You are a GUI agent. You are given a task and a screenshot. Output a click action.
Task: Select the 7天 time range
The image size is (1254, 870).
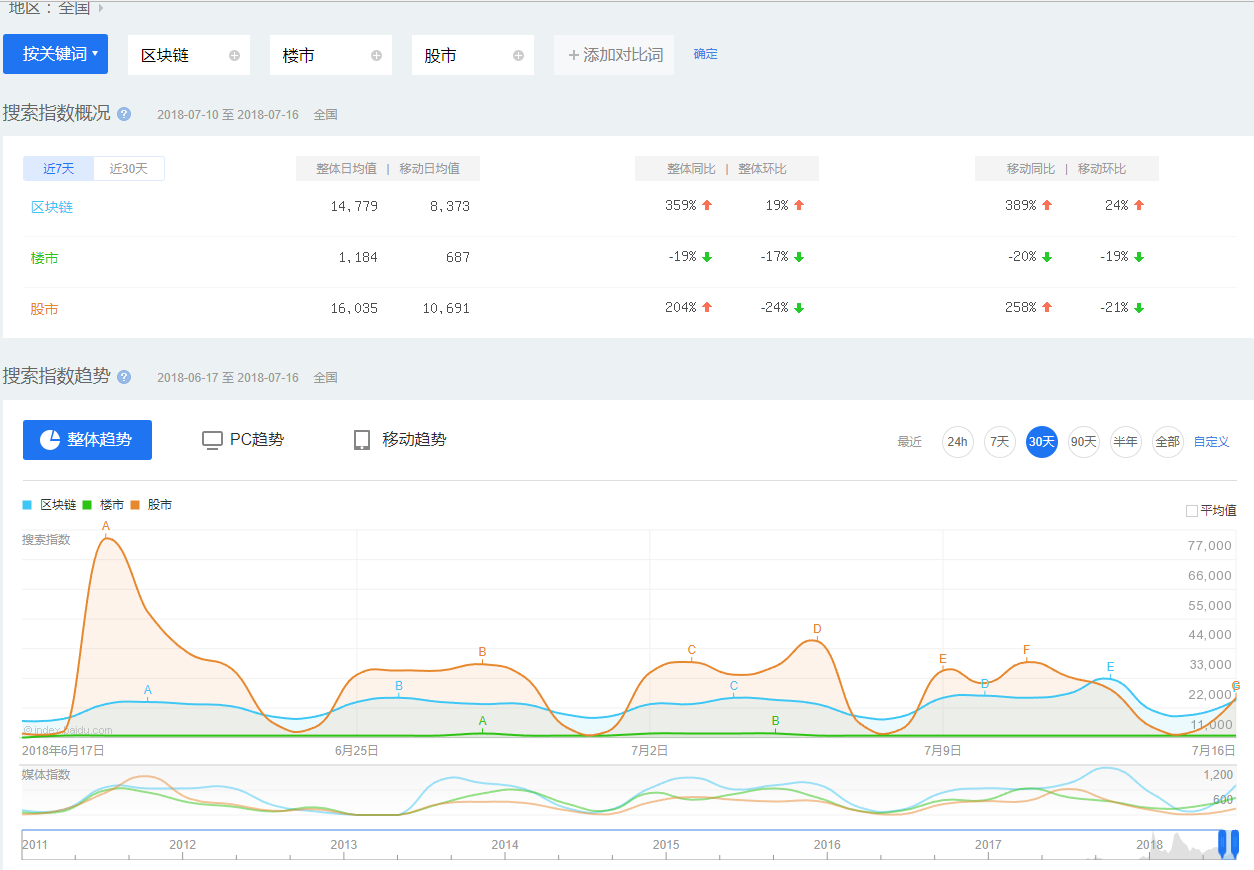pos(999,442)
